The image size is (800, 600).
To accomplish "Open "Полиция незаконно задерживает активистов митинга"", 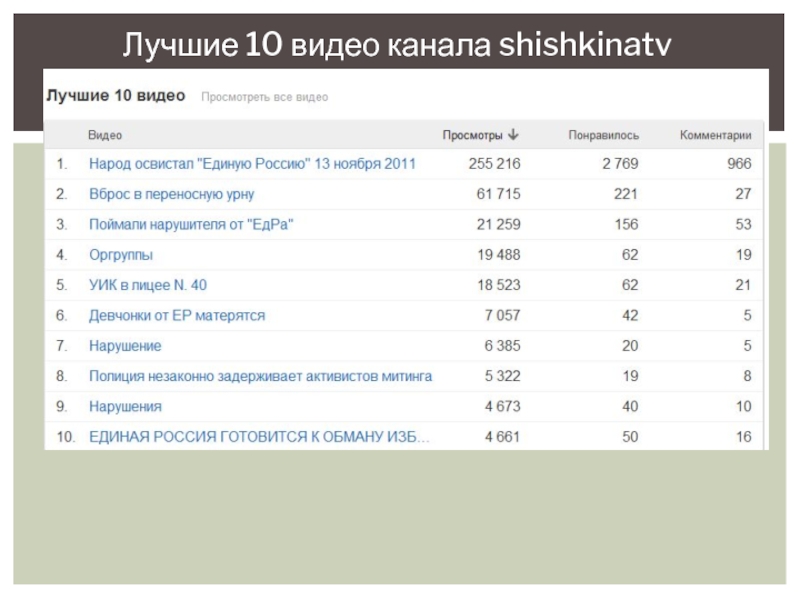I will point(260,376).
